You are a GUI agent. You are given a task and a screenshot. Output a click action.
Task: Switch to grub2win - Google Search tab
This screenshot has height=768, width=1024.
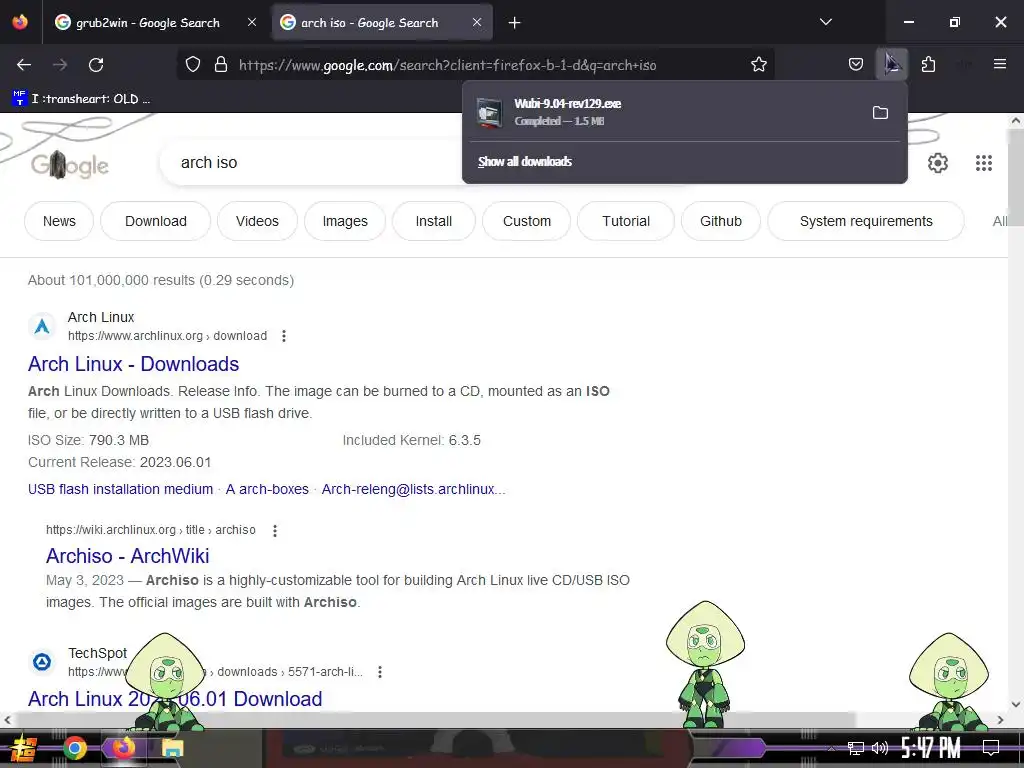[x=148, y=23]
